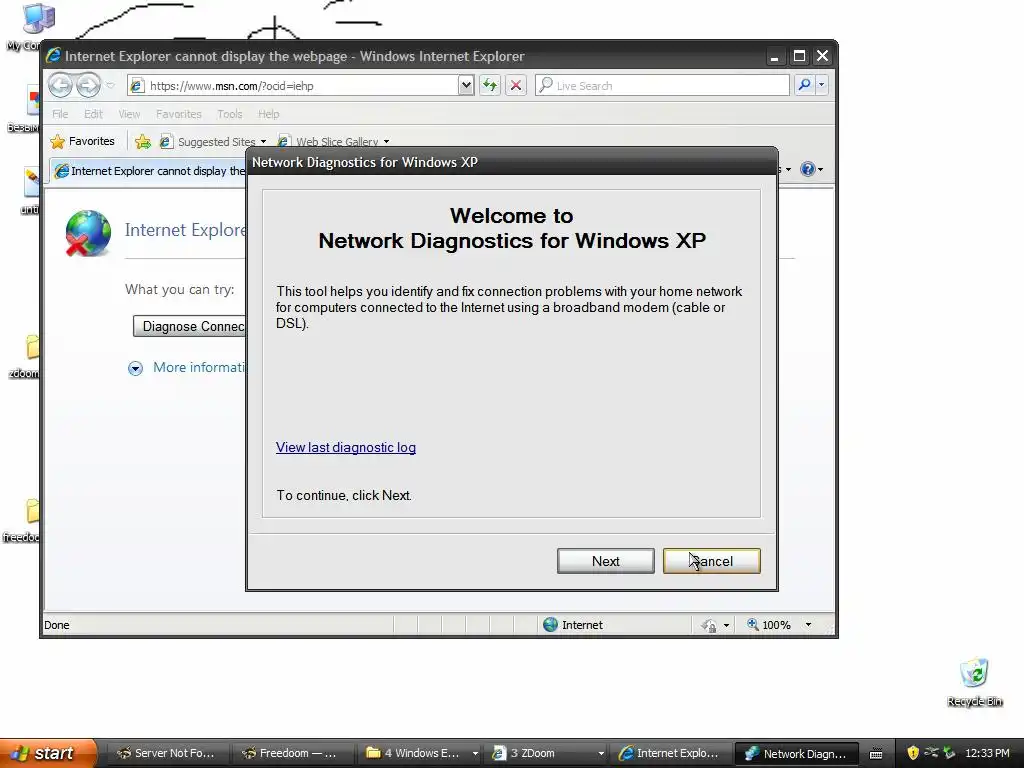Select the zdoom folder on desktop
1024x768 pixels.
pos(26,356)
